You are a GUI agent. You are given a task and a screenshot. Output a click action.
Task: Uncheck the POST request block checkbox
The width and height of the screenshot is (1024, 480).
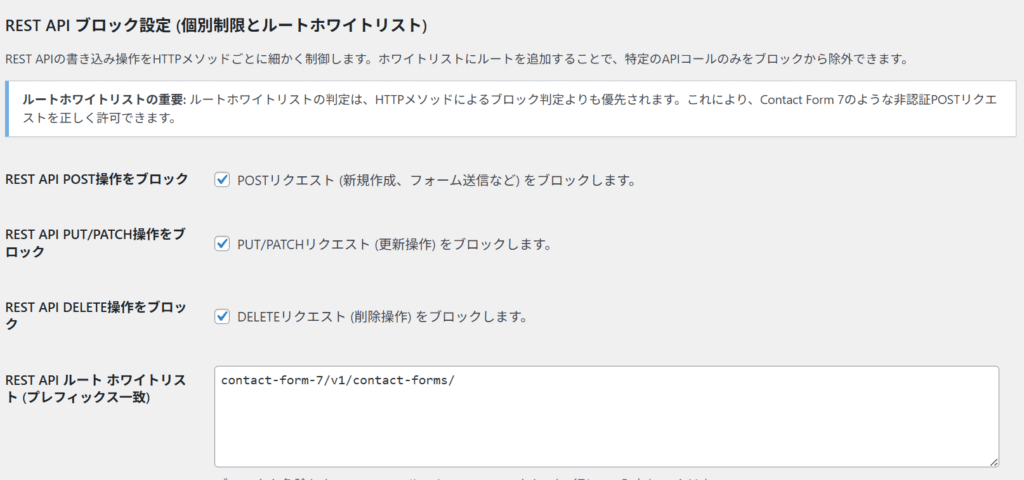point(222,180)
